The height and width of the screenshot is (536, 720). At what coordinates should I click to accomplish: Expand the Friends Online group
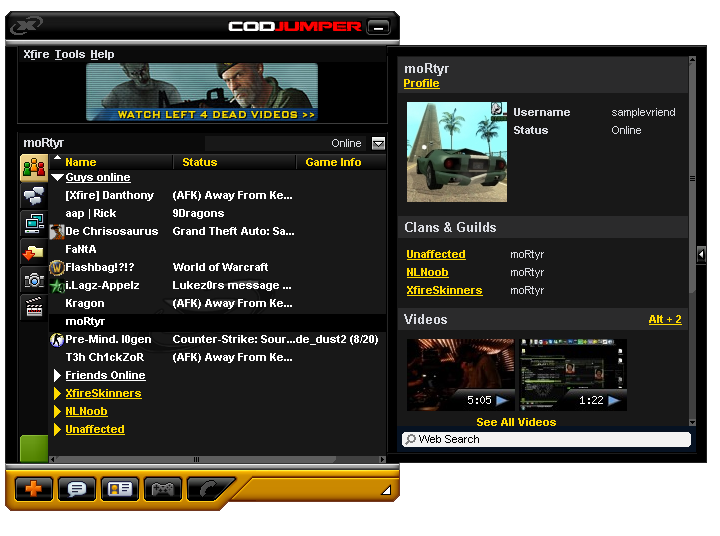click(x=57, y=375)
